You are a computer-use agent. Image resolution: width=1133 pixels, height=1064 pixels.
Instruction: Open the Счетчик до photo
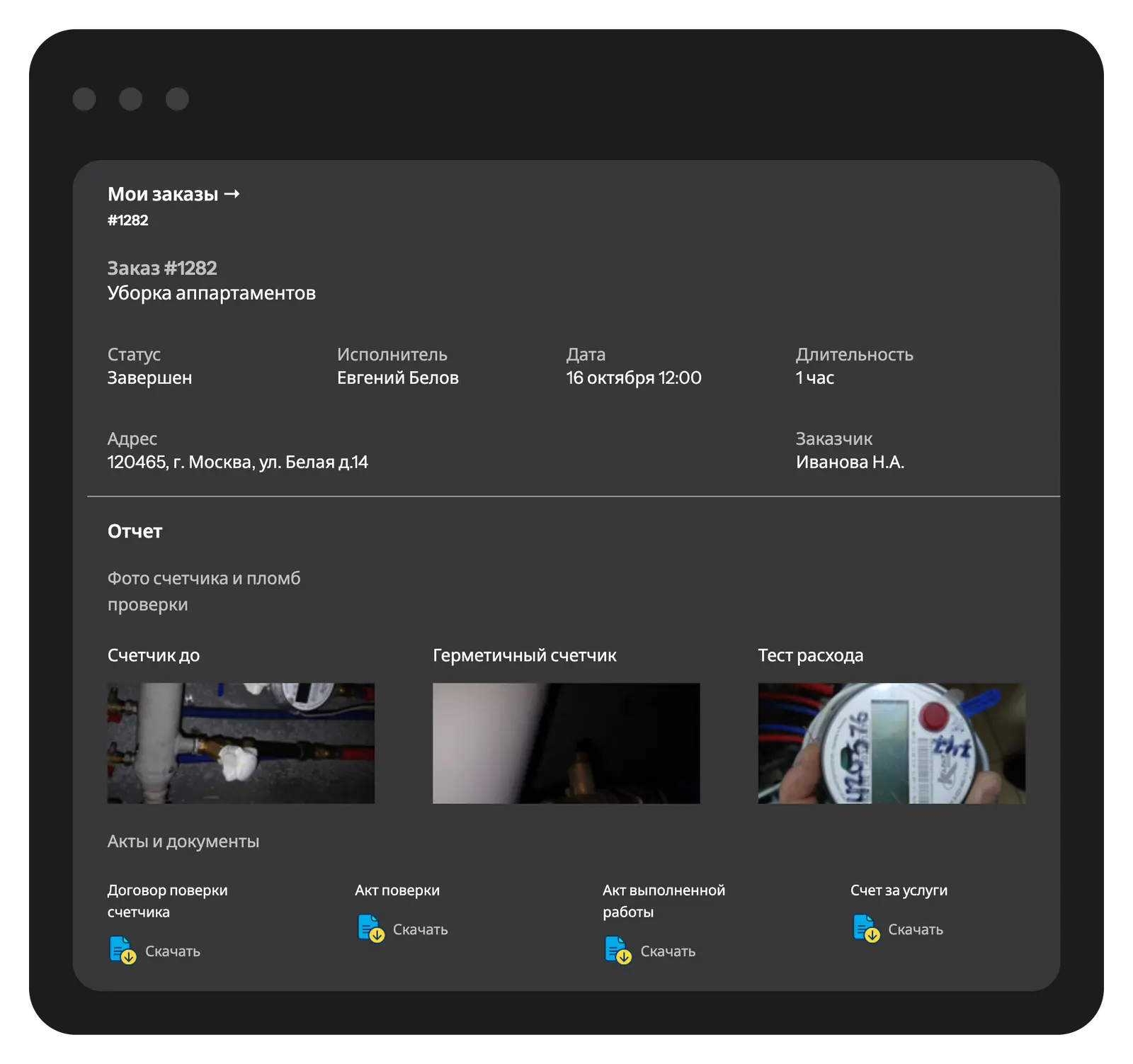click(241, 743)
